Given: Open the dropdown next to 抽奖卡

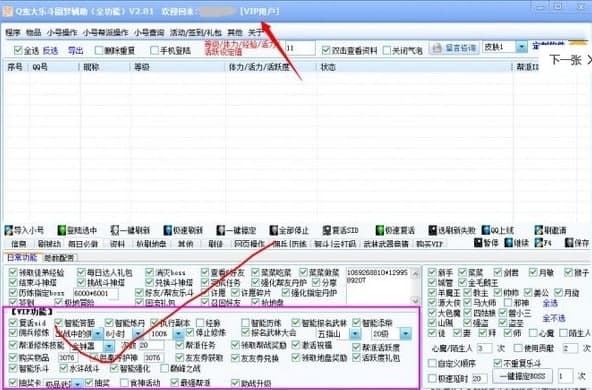Looking at the screenshot, I should (78, 384).
